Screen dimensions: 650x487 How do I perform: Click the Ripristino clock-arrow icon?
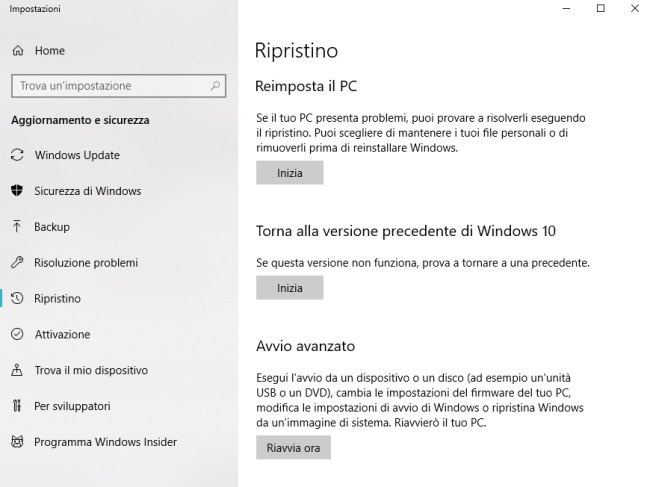point(17,298)
